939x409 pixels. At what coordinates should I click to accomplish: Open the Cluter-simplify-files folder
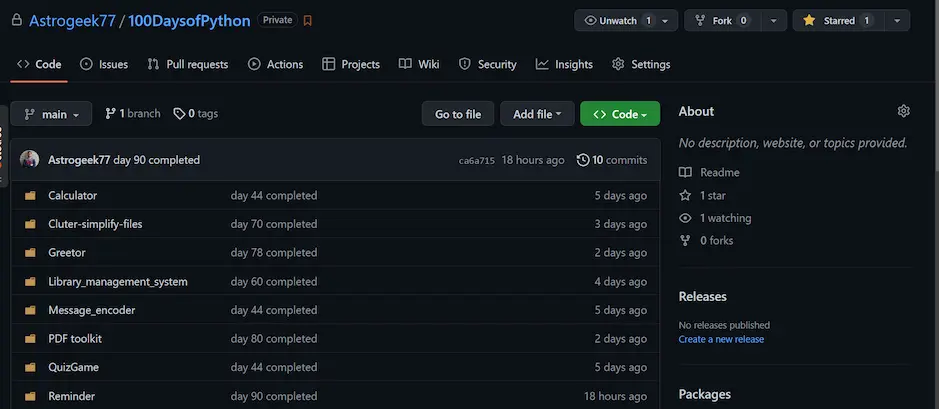95,225
